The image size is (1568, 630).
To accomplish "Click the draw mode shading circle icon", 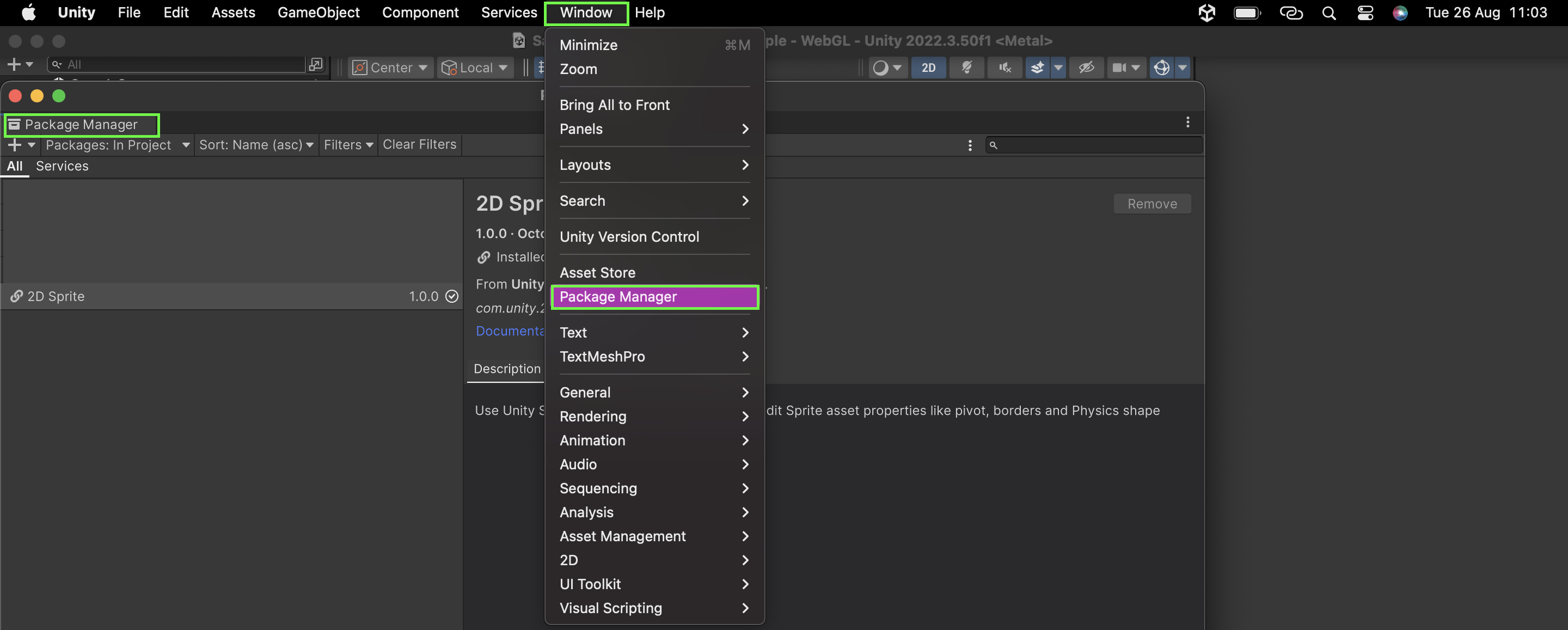I will pos(880,68).
